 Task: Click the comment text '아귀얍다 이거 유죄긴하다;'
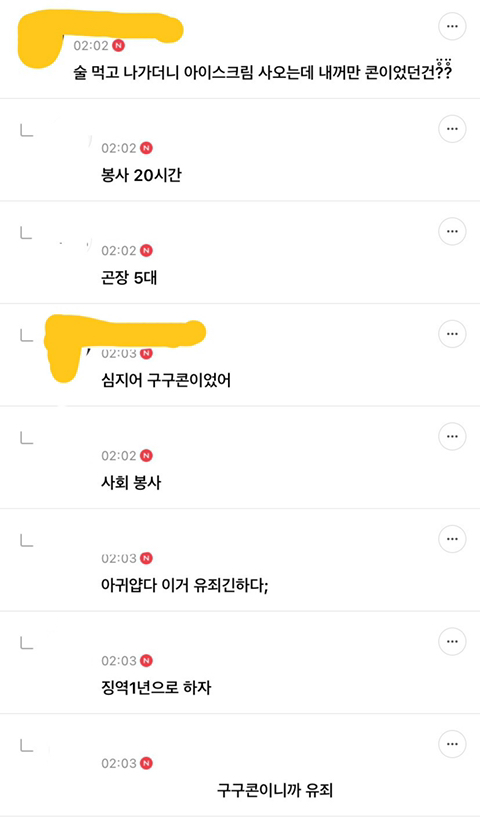coord(185,585)
